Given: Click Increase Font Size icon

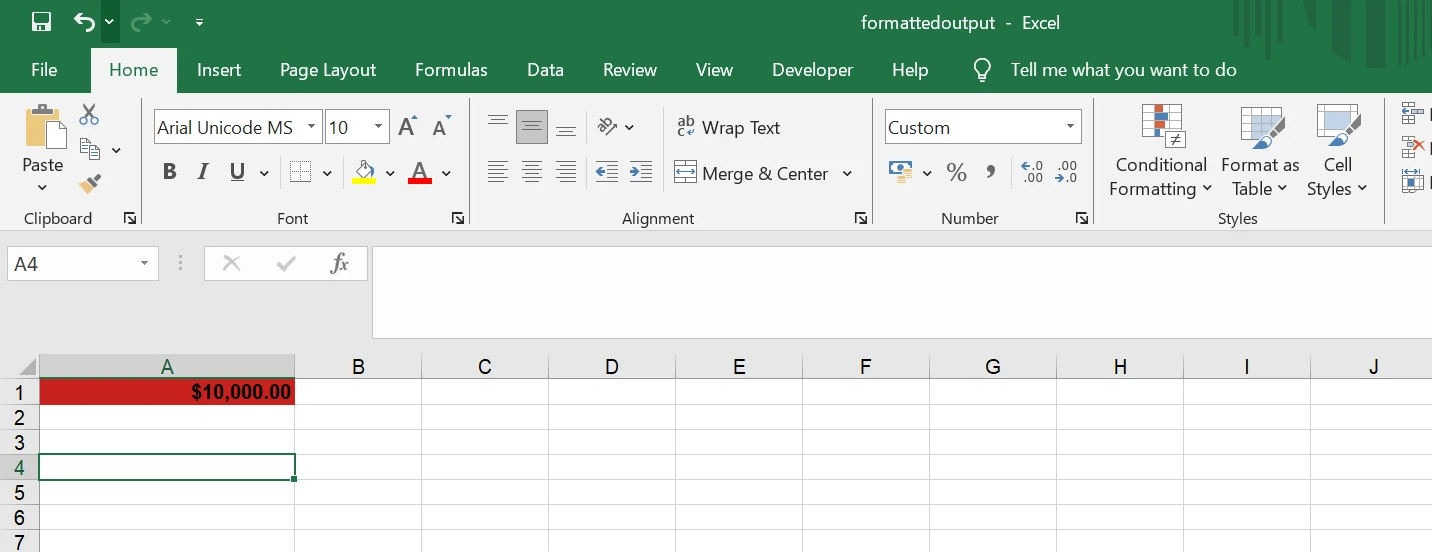Looking at the screenshot, I should (x=407, y=127).
